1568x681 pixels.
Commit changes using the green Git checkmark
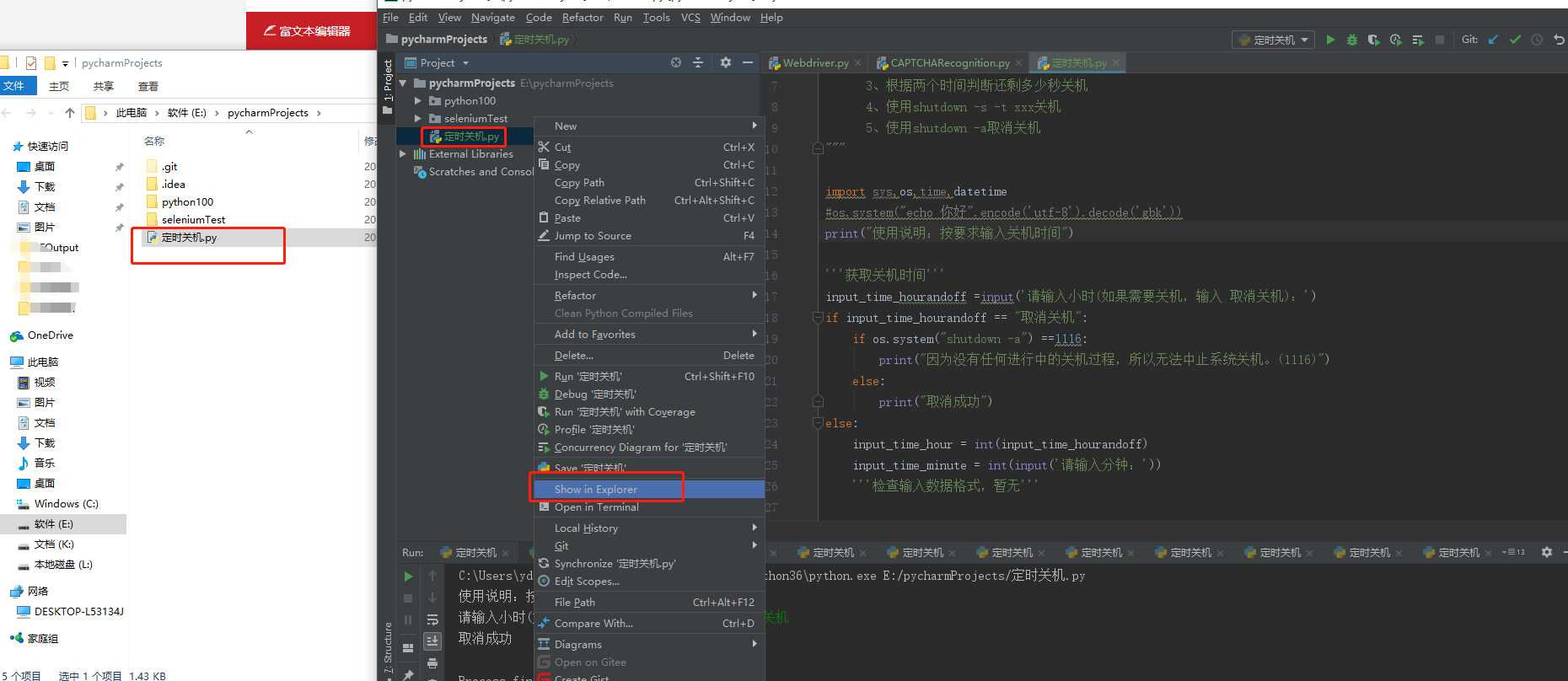click(1515, 40)
